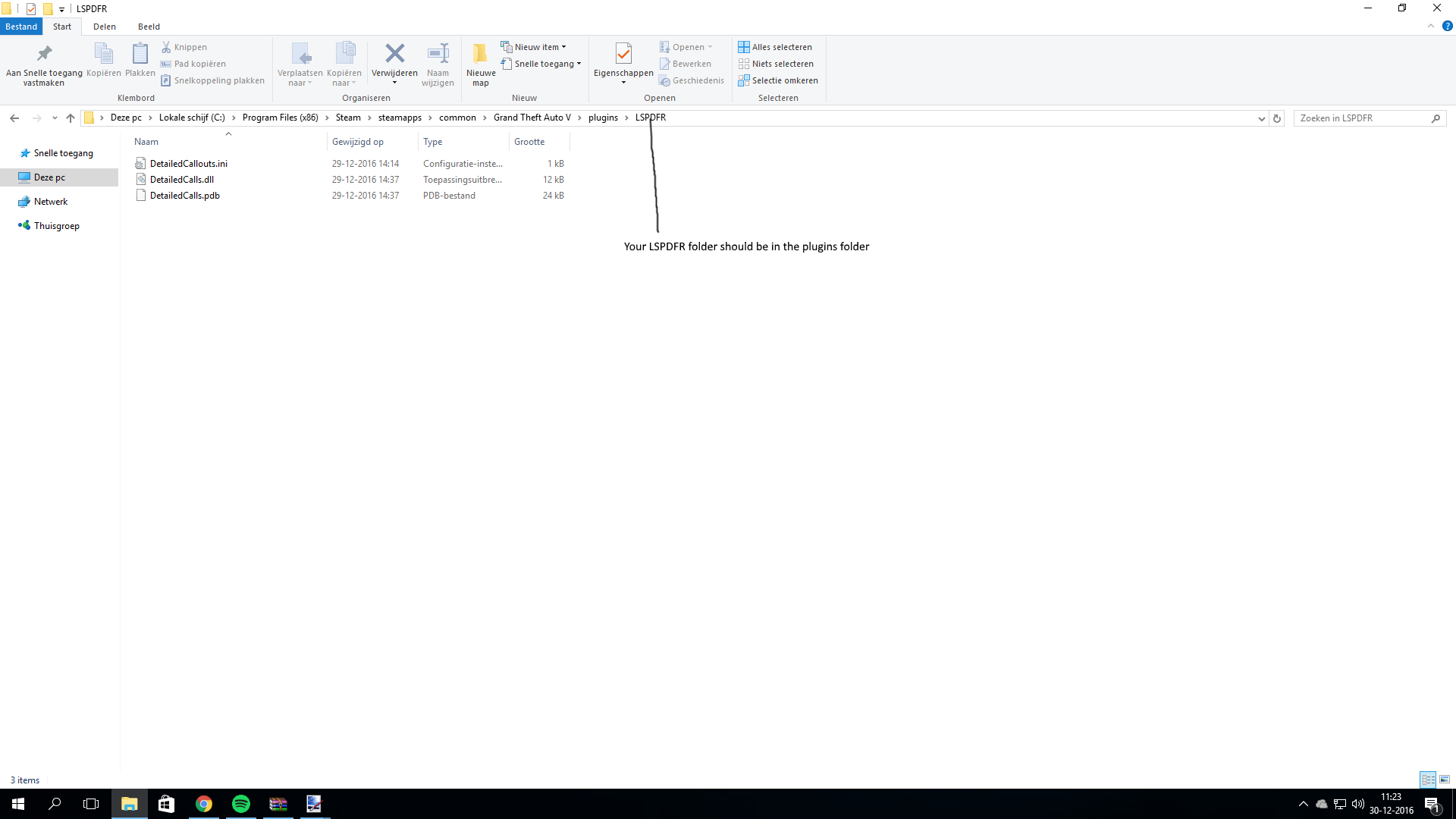Open the Bestand menu tab

coord(21,27)
